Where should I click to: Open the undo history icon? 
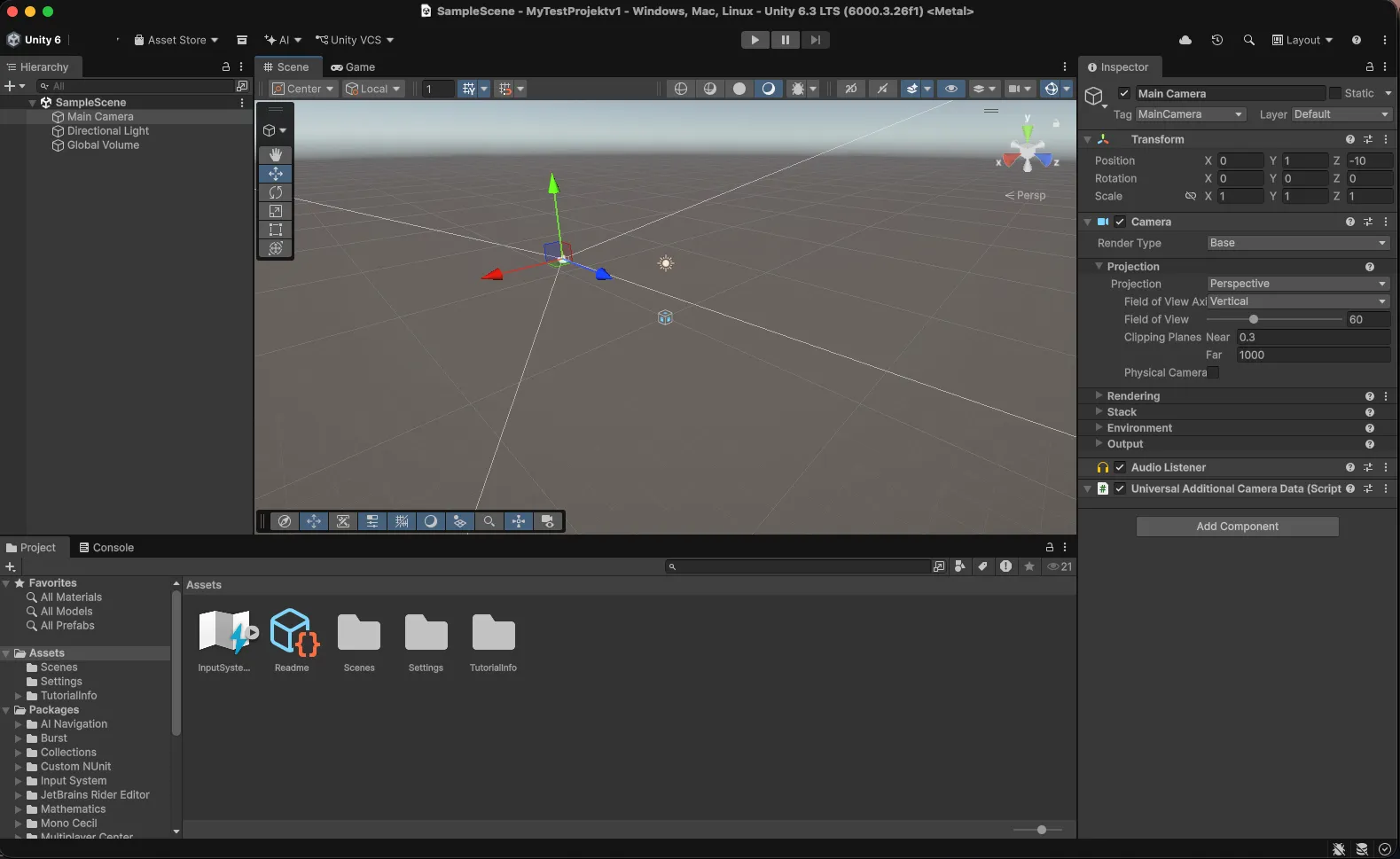[x=1217, y=40]
